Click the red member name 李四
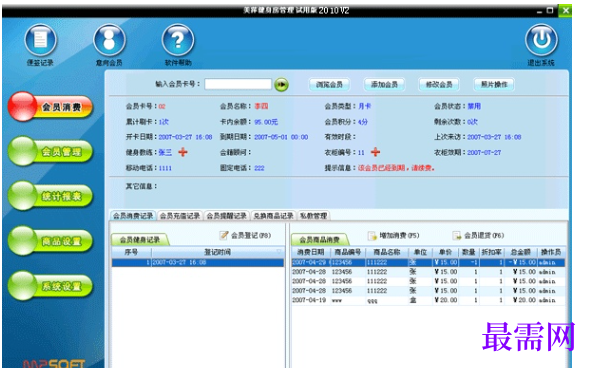Screen dimensions: 594x368 point(261,106)
